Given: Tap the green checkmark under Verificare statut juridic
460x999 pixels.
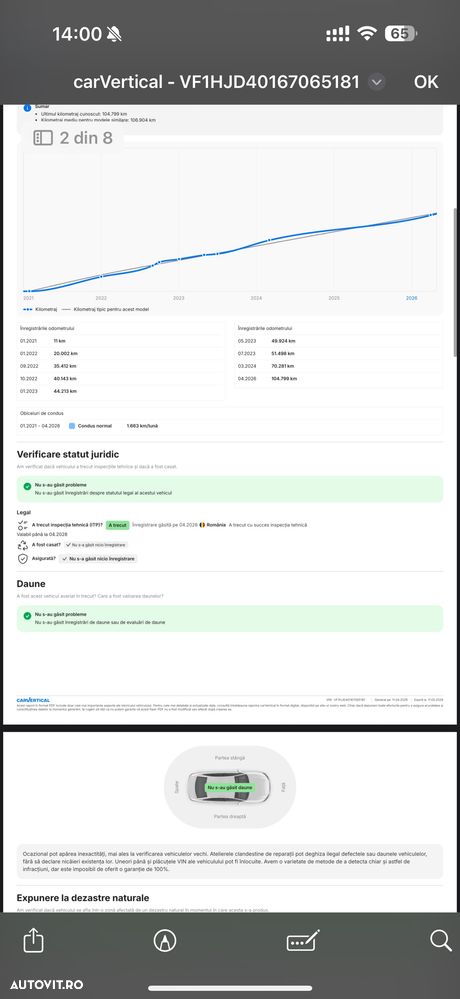Looking at the screenshot, I should (27, 486).
